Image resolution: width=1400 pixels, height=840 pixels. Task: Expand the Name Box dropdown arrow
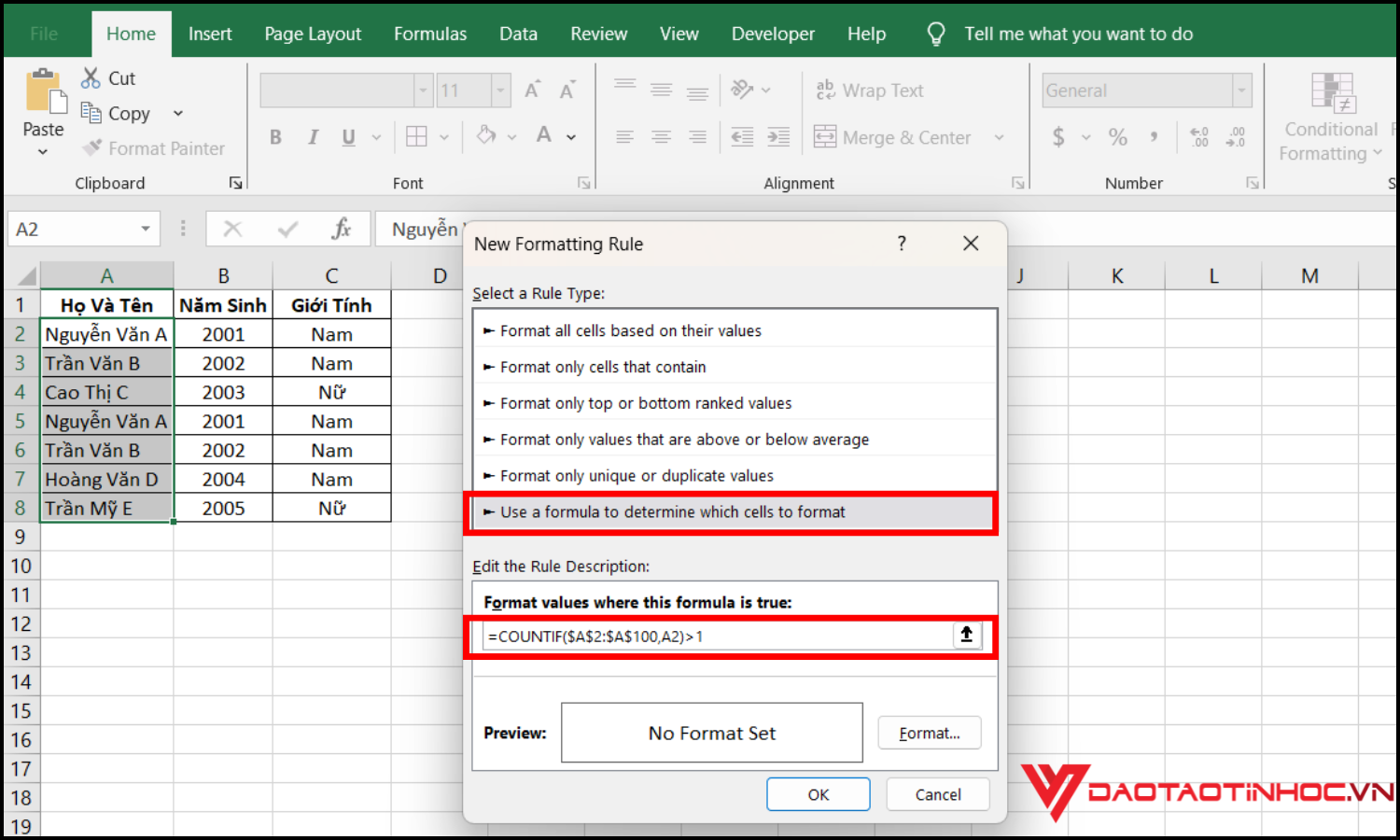tap(146, 230)
